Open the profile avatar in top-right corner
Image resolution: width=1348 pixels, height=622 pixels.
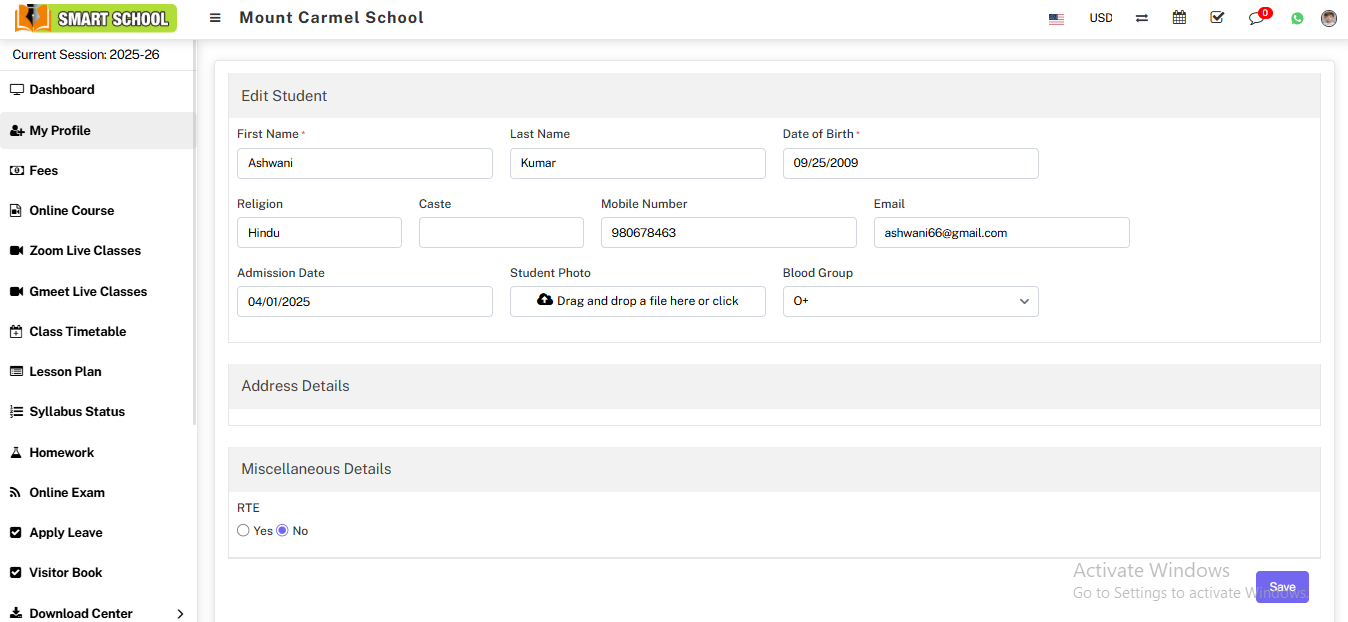click(x=1328, y=17)
